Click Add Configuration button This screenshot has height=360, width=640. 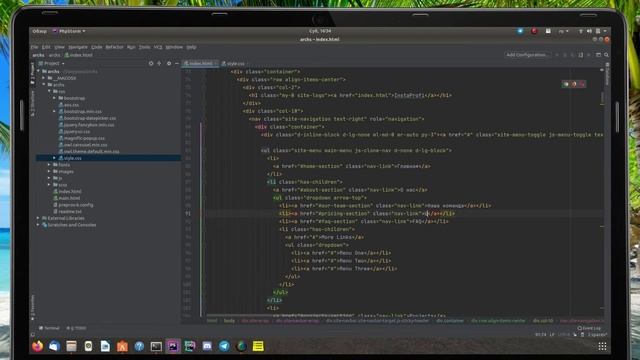pos(527,55)
